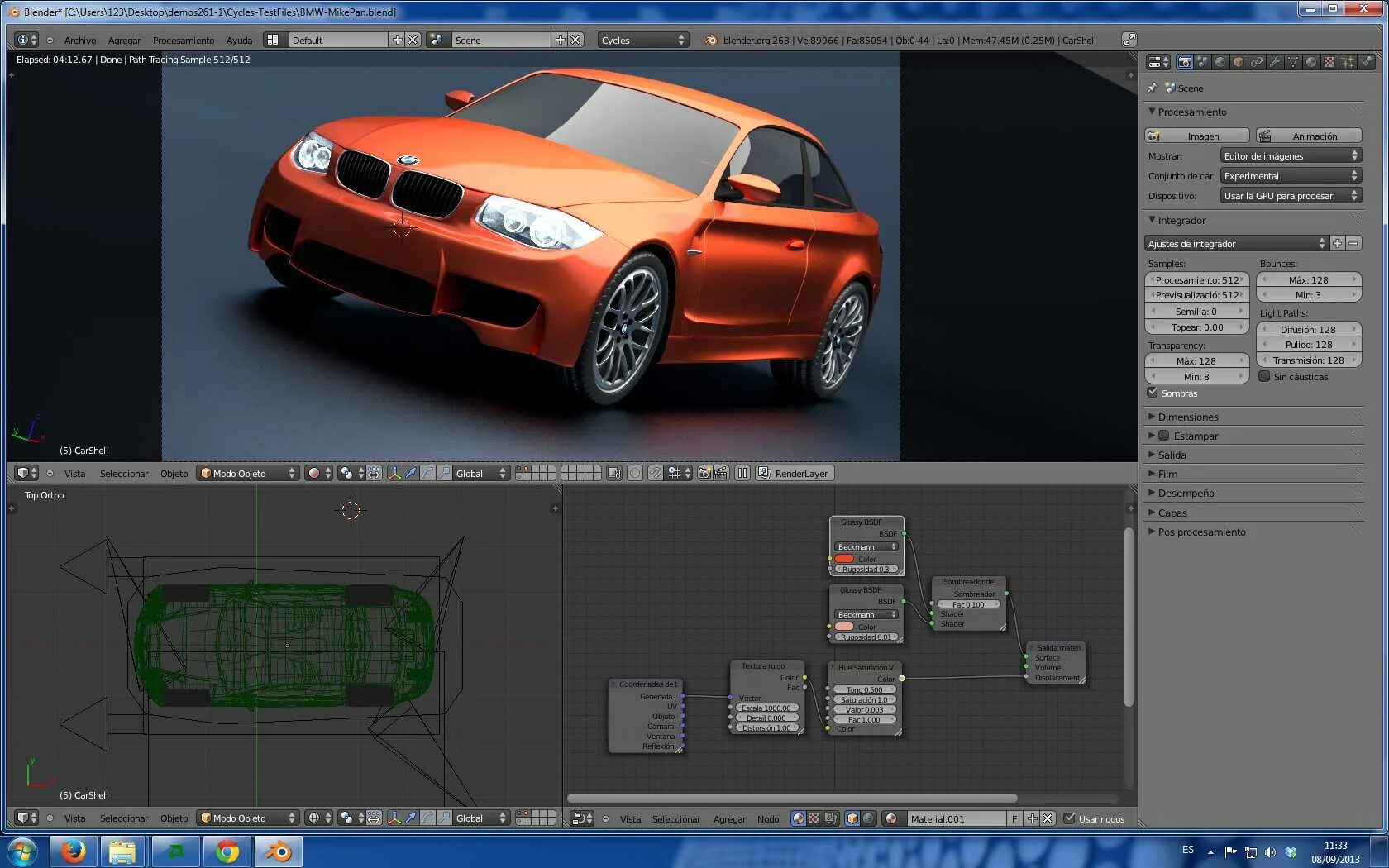Open the Texture checkerboard properties tab

(x=1329, y=62)
